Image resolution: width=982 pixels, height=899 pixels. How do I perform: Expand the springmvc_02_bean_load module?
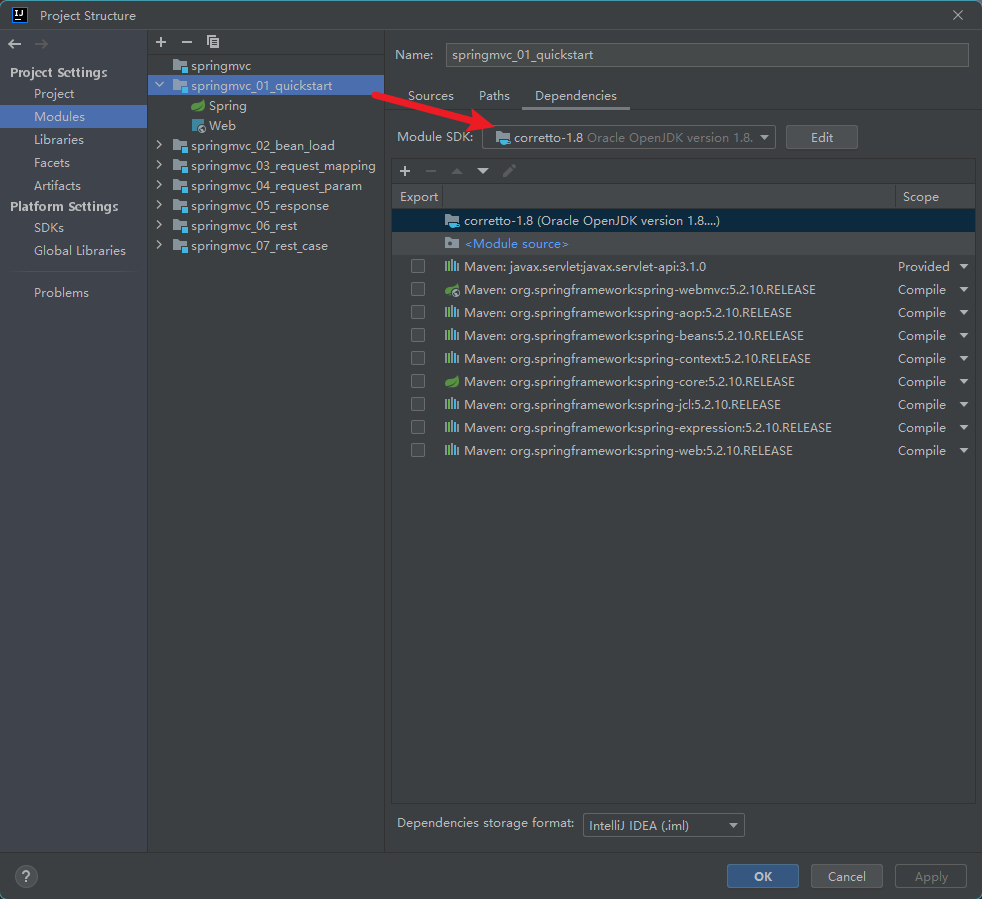coord(160,145)
